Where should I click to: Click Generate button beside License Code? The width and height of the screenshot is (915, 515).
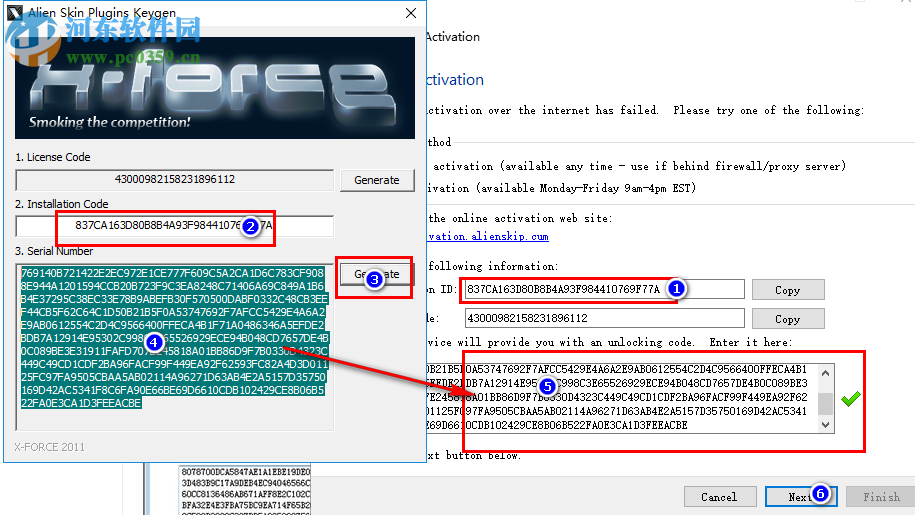[377, 180]
